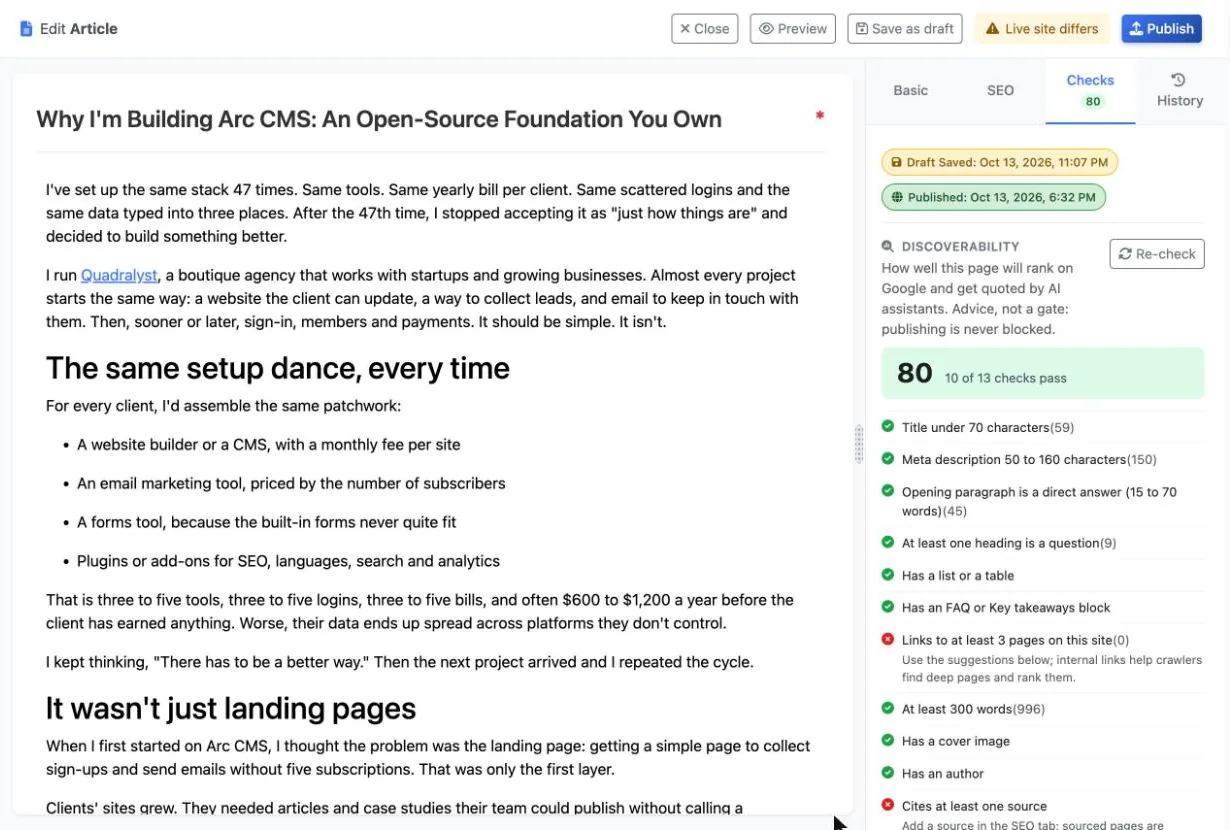Click the green check beside Has an FAQ block
1230x830 pixels.
(x=888, y=607)
